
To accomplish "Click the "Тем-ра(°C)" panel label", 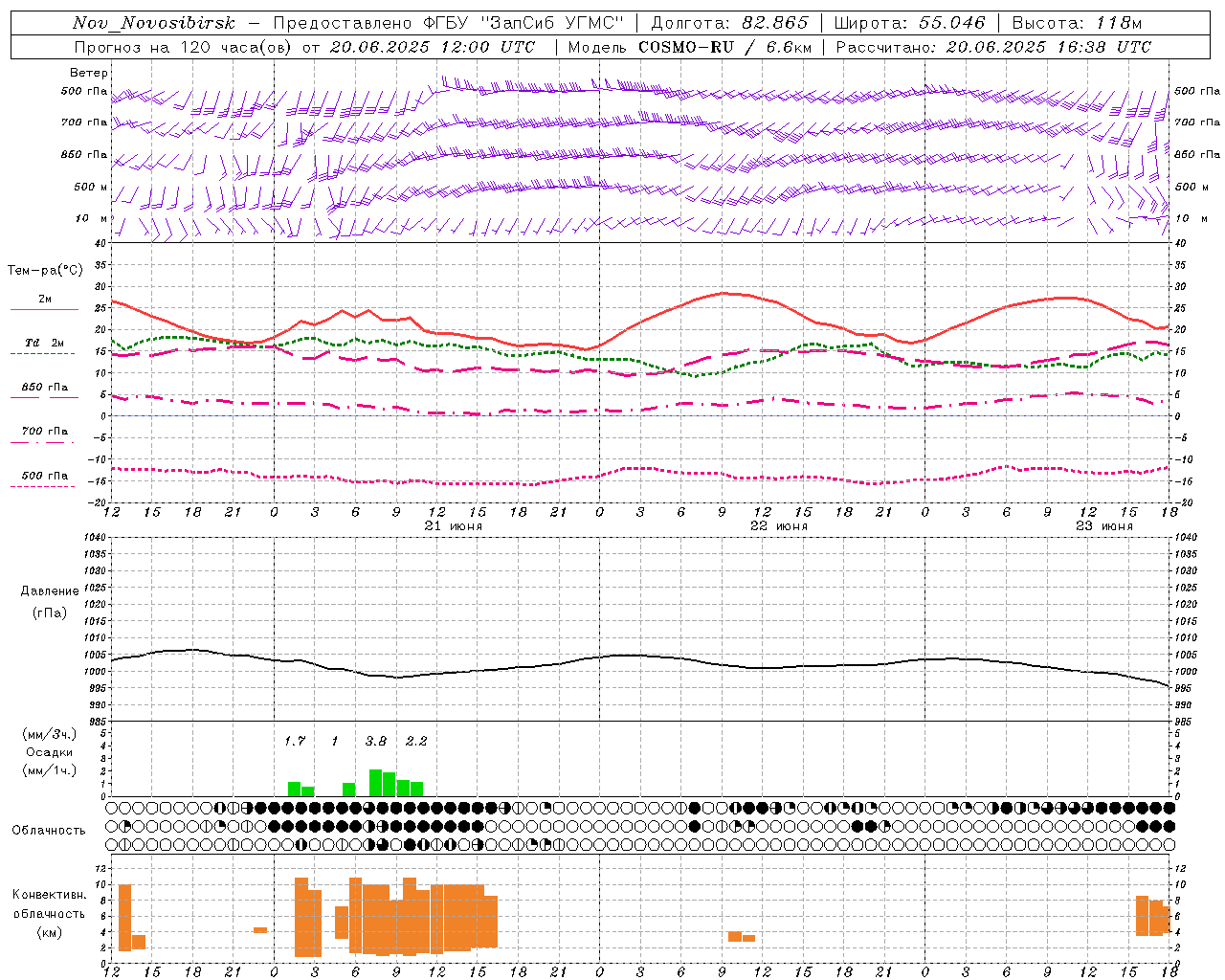I will pos(45,270).
